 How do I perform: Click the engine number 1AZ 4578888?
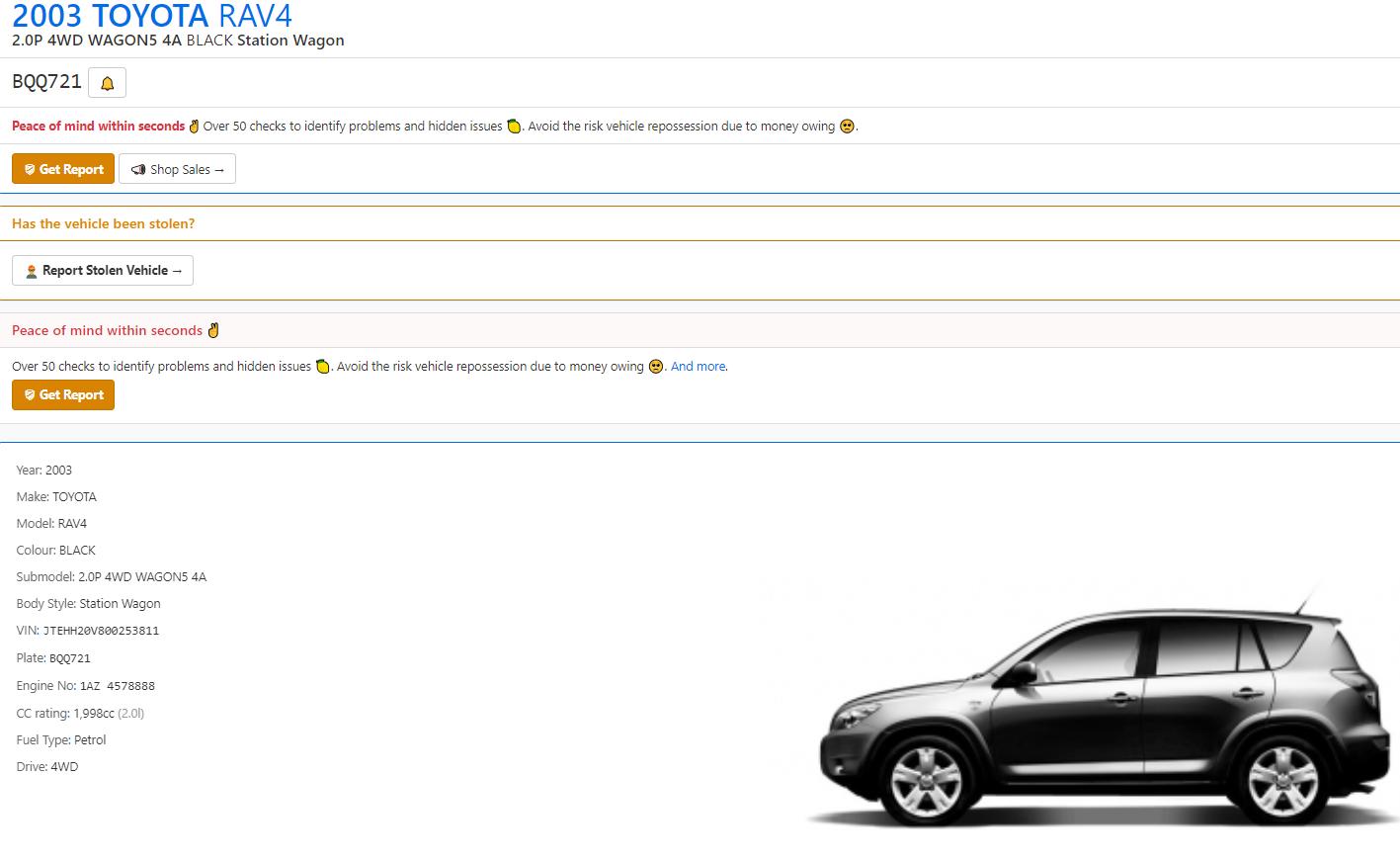[118, 686]
